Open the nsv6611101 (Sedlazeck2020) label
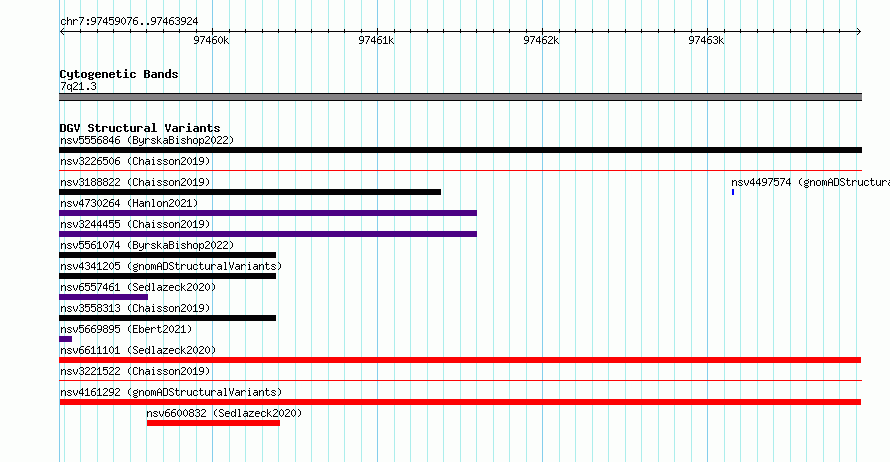890x462 pixels. pyautogui.click(x=138, y=350)
